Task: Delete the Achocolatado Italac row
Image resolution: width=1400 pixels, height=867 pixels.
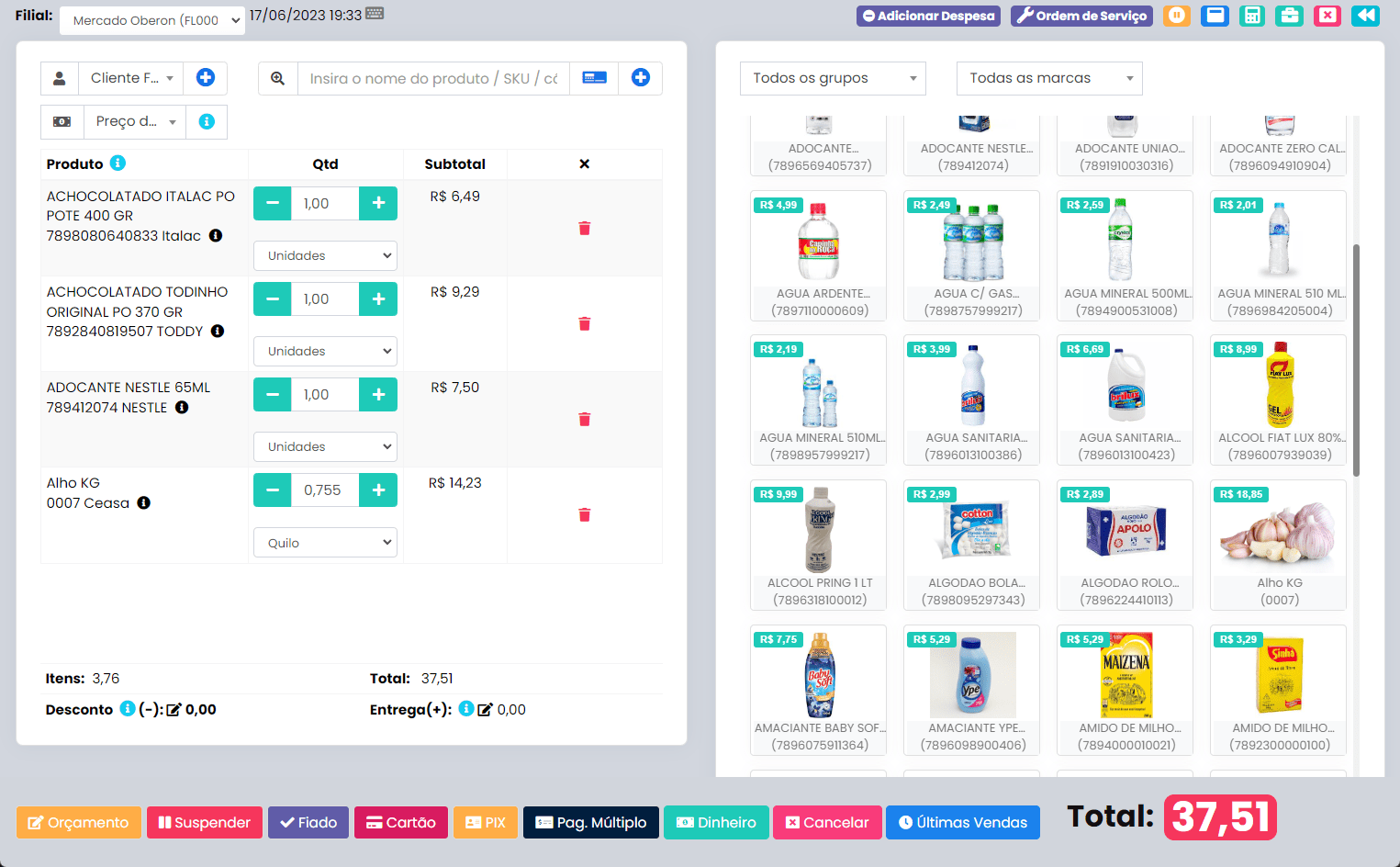Action: 585,228
